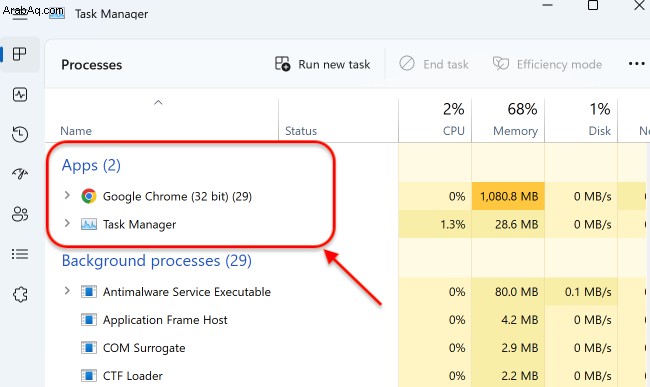Open App history icon in sidebar
The height and width of the screenshot is (387, 650).
(19, 135)
